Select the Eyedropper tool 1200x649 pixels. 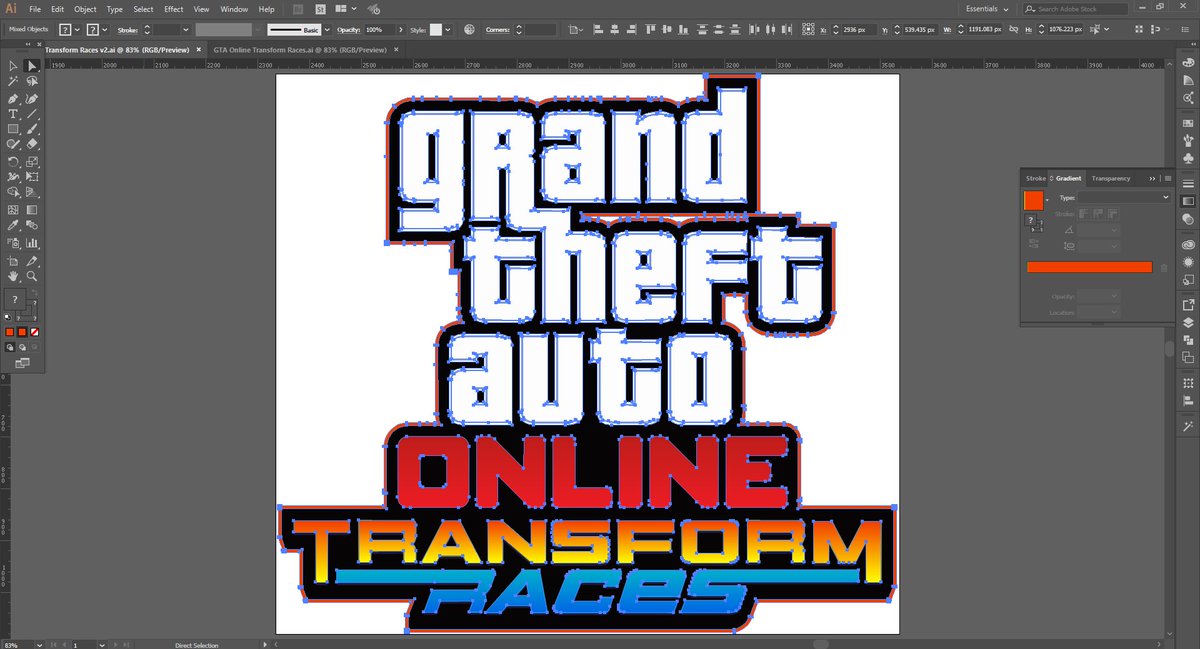(x=14, y=226)
